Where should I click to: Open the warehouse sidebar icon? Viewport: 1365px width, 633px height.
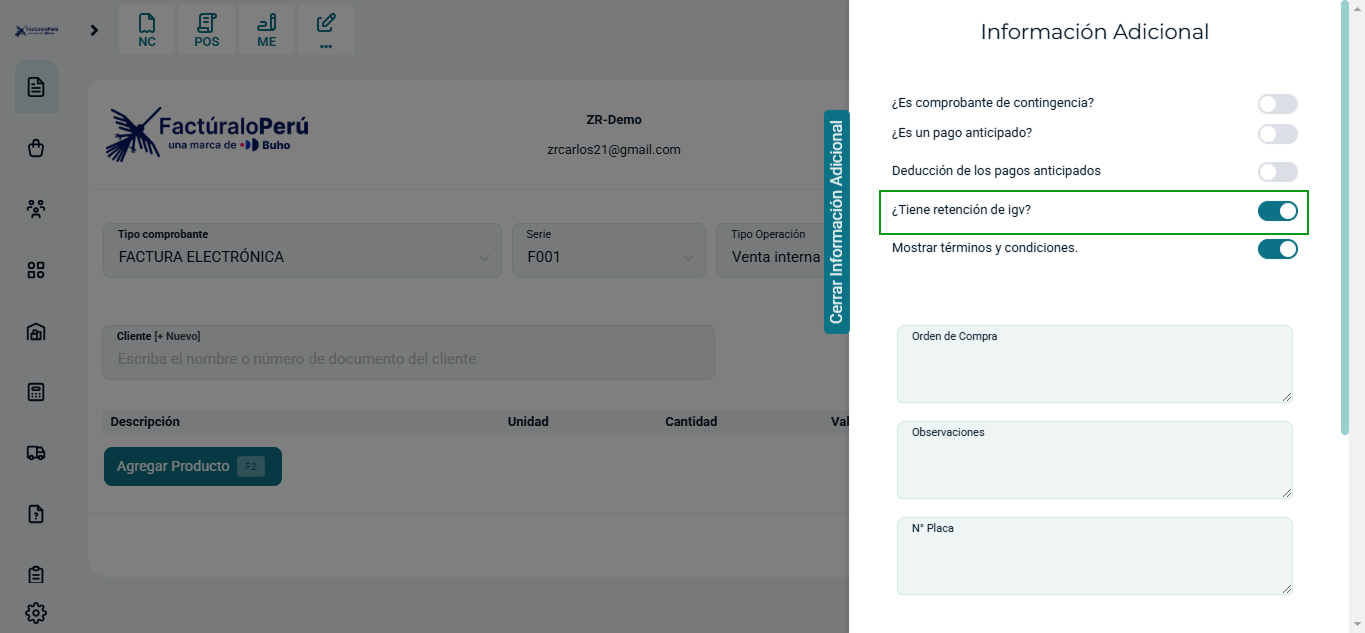pyautogui.click(x=36, y=332)
